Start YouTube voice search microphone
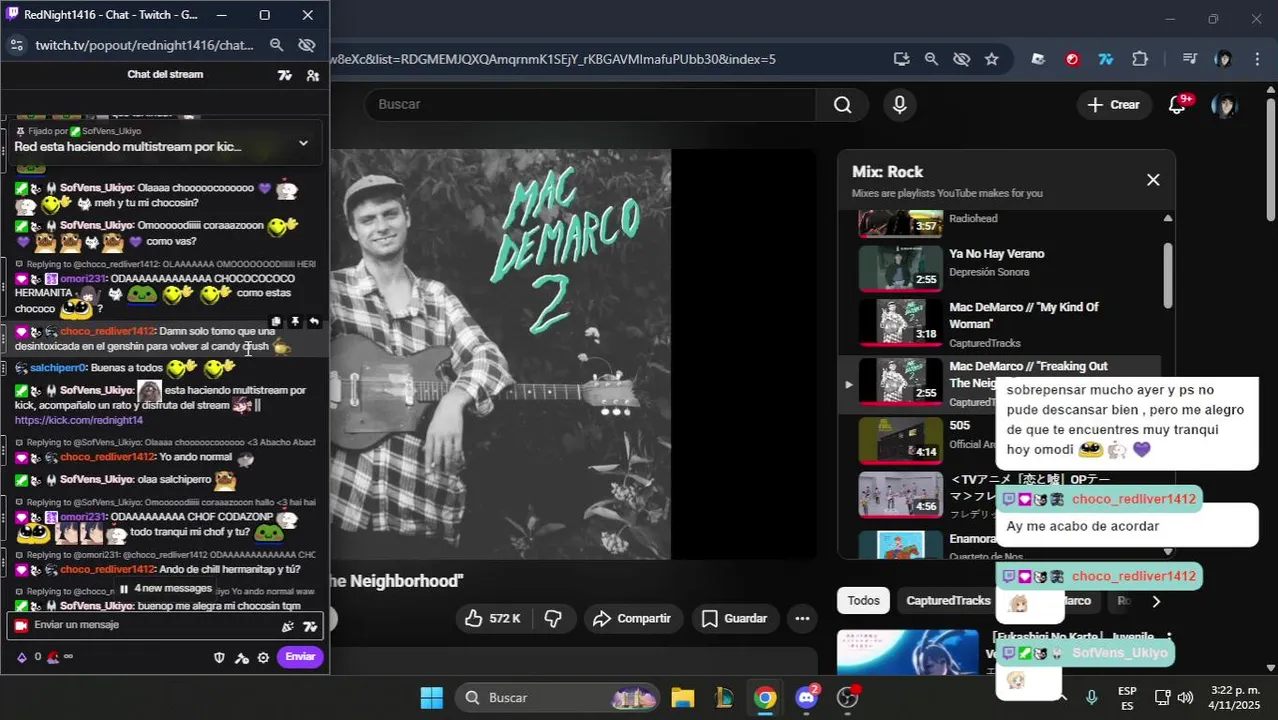The image size is (1278, 720). 900,105
